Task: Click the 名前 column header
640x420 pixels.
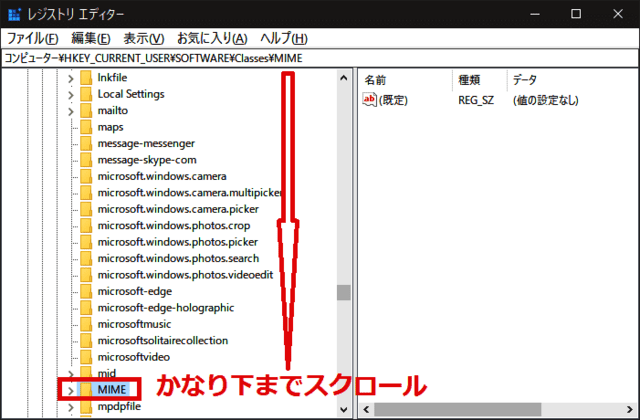Action: pos(376,78)
